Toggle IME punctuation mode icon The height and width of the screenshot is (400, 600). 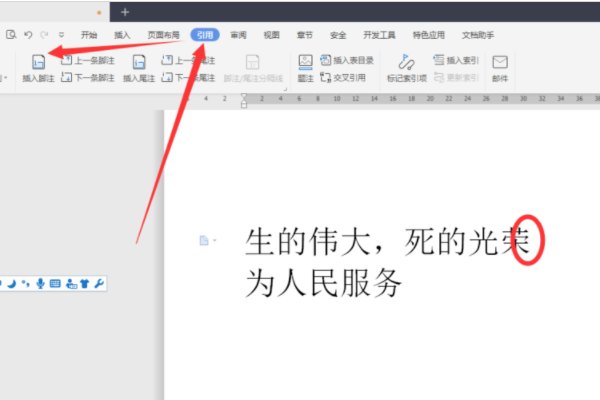click(26, 284)
